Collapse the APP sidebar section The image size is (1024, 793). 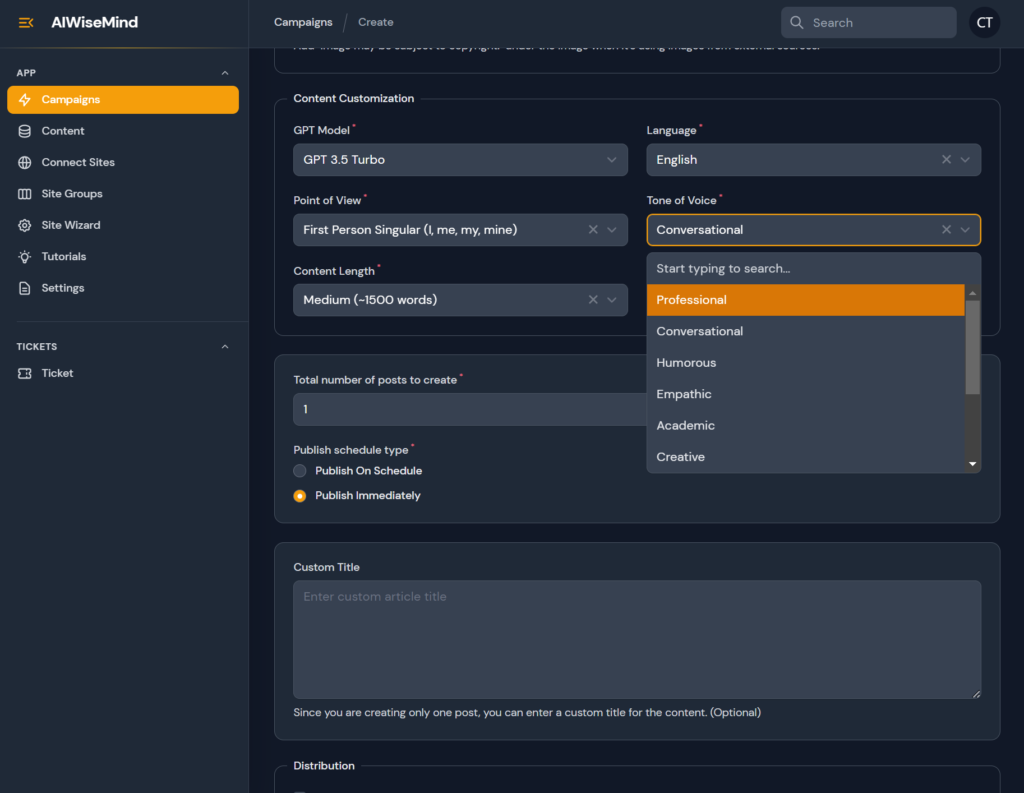(x=225, y=73)
